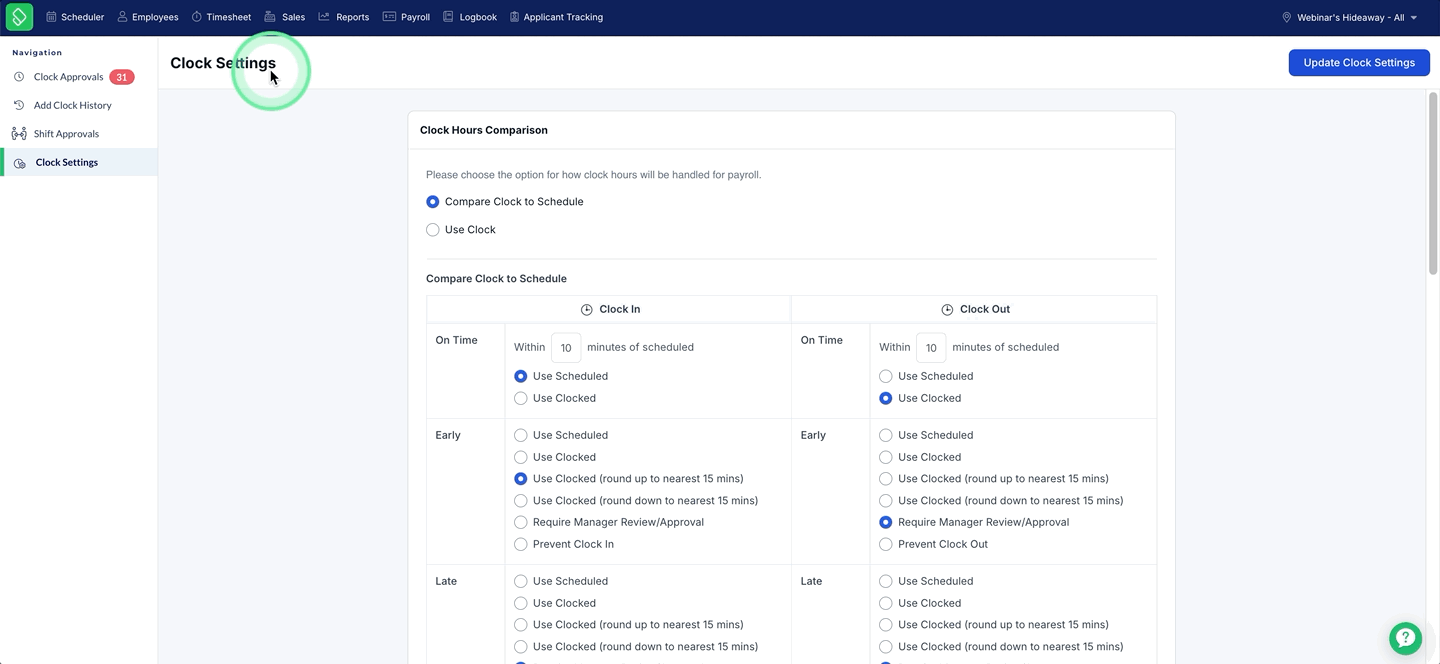Click the clock icon beside Clock Out header
The height and width of the screenshot is (664, 1440).
point(947,310)
